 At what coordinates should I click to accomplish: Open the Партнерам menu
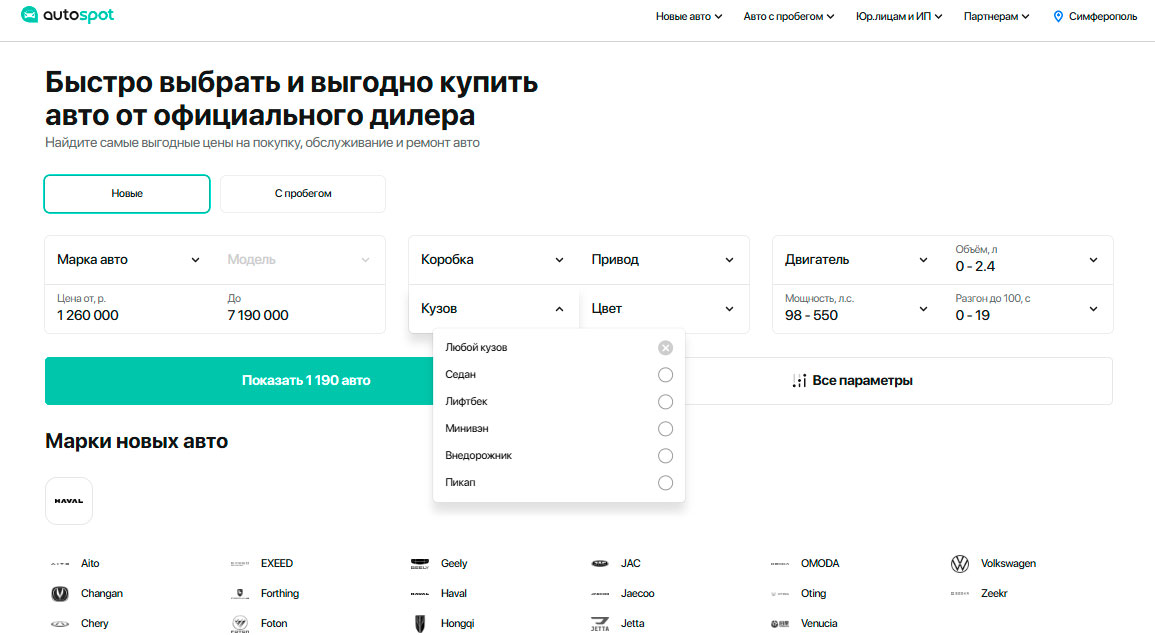pos(996,16)
